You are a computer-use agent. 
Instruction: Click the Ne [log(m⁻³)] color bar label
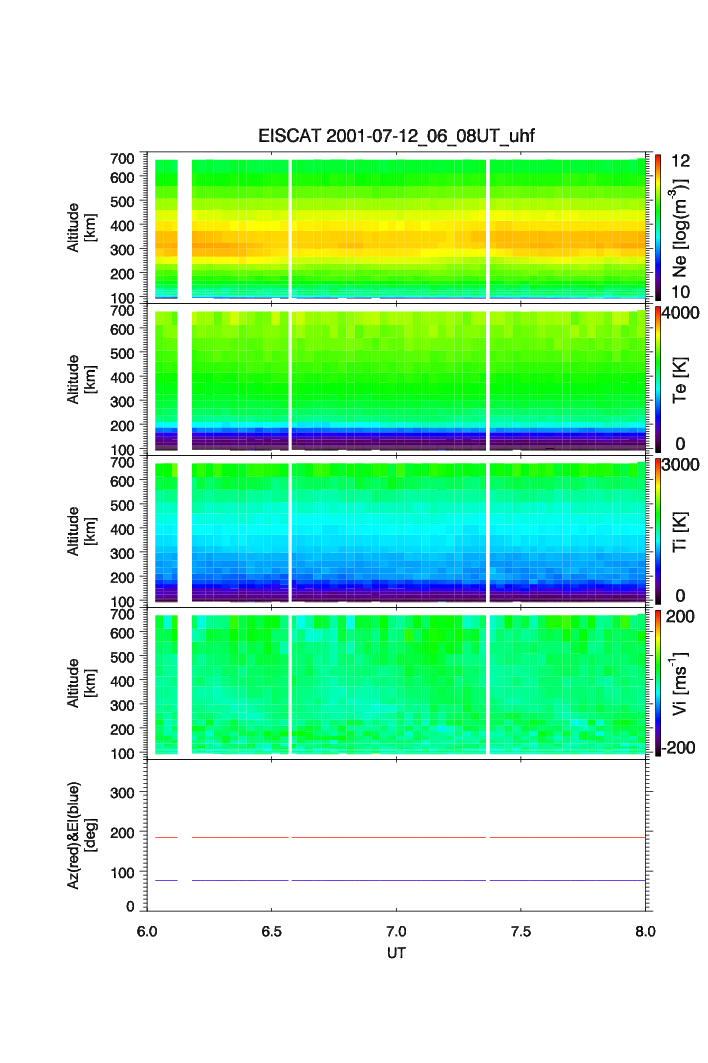[683, 228]
